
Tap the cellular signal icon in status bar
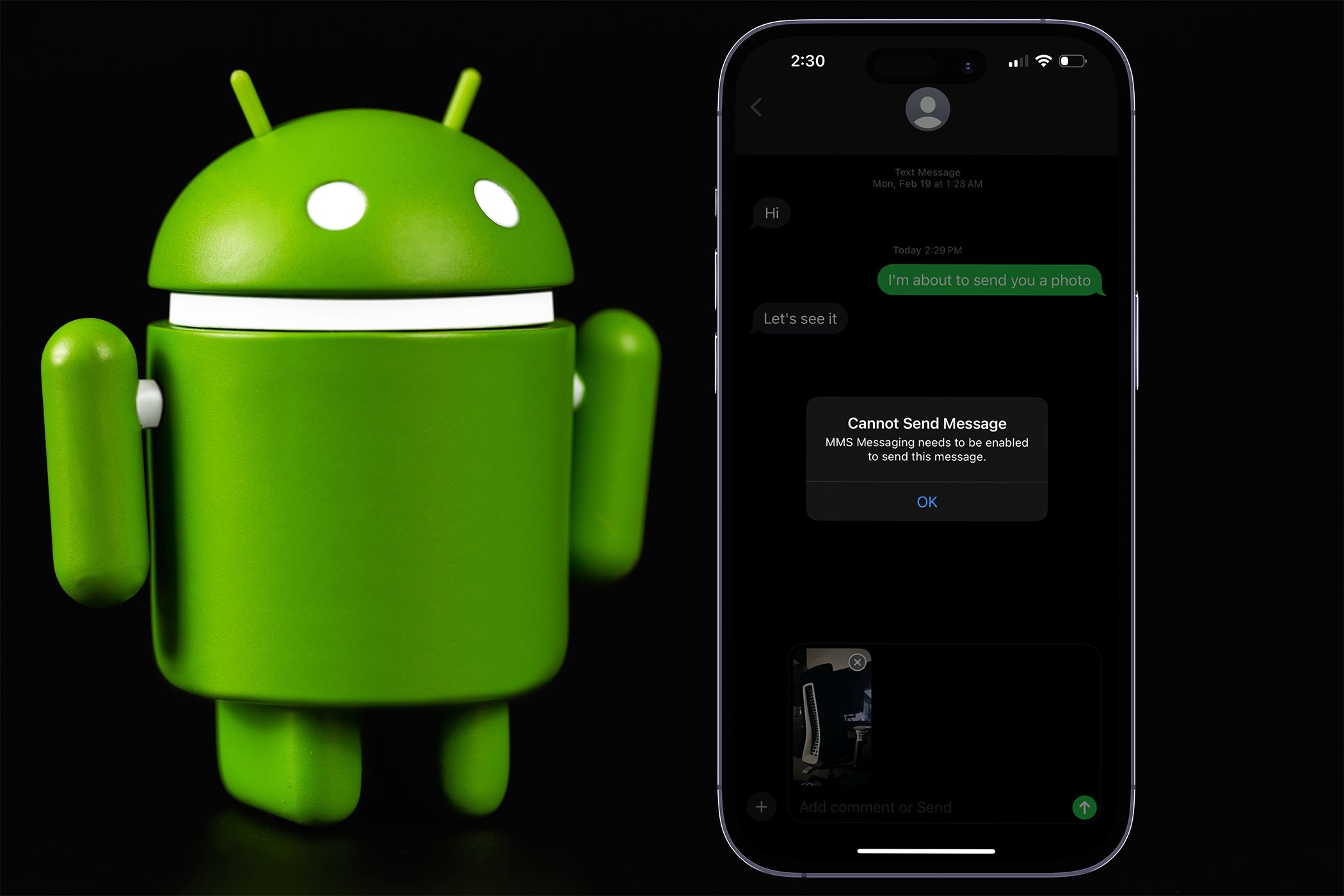click(1020, 61)
